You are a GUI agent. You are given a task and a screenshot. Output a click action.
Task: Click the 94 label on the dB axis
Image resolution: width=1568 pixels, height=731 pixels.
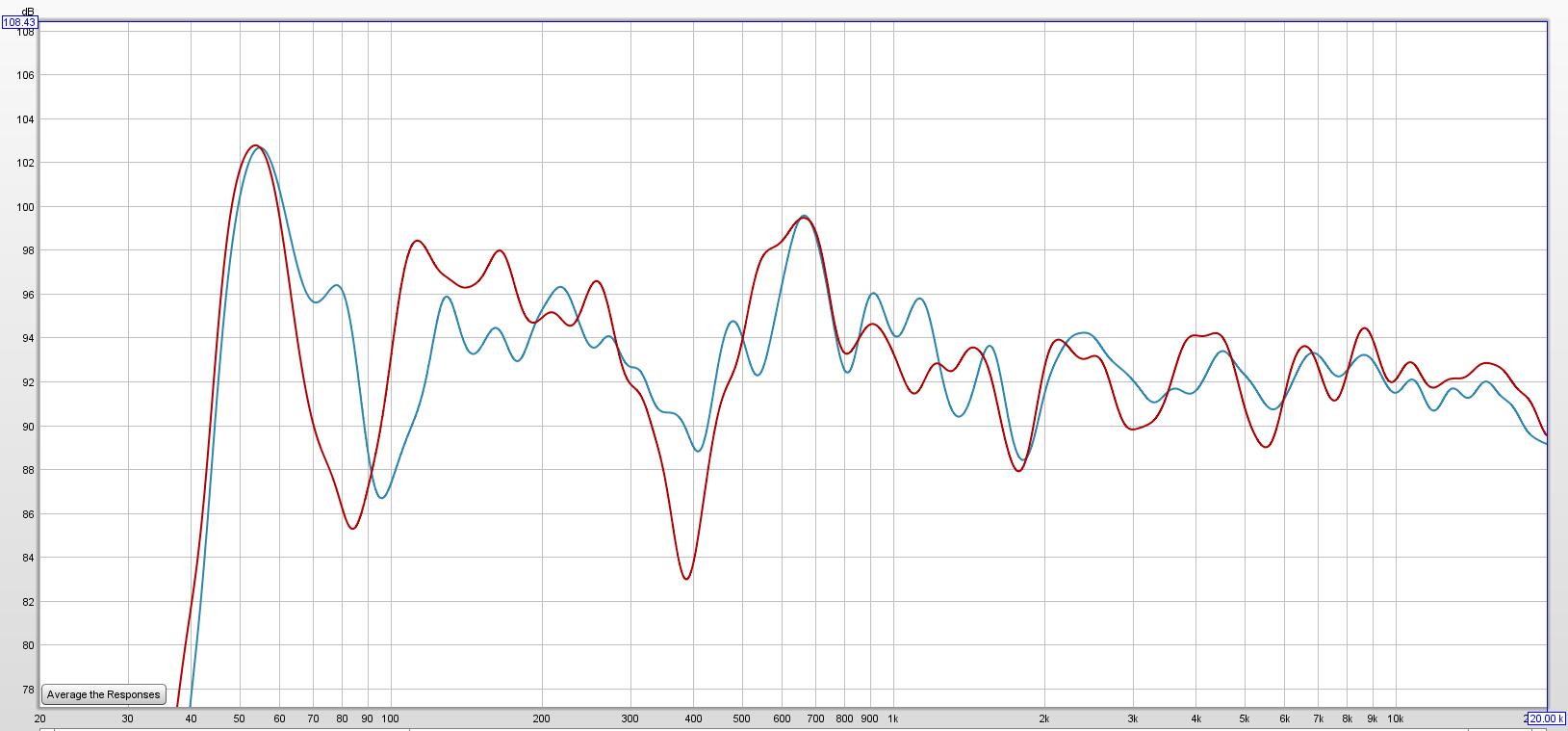[x=29, y=338]
